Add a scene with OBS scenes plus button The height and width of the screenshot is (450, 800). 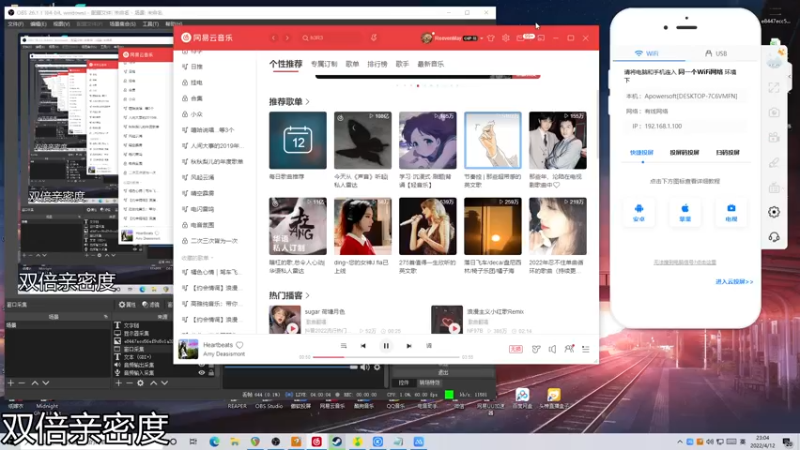coord(11,383)
